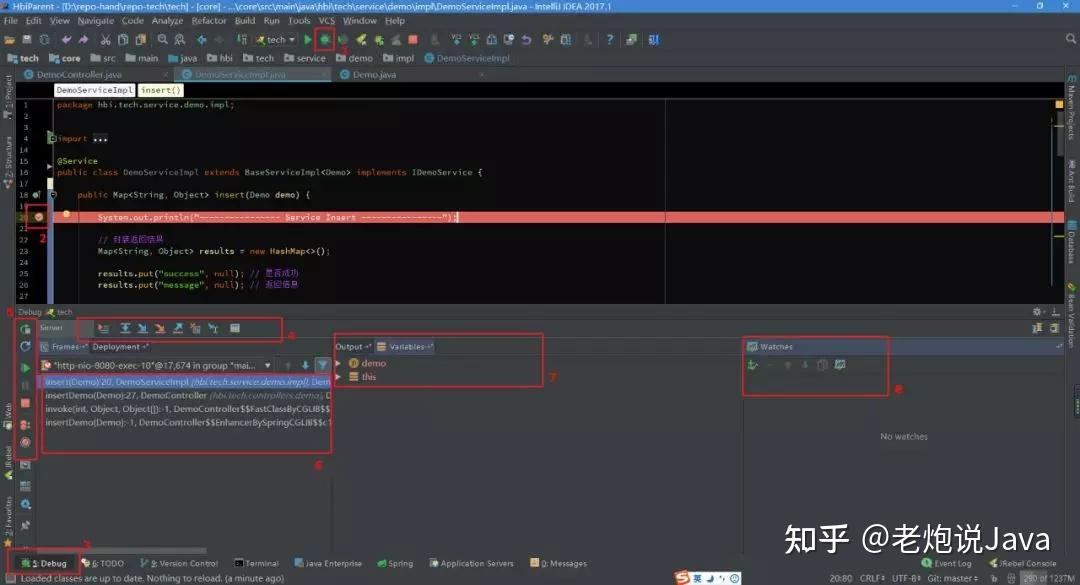Open the http-nio-8080-exec-10 thread dropdown

(x=267, y=366)
